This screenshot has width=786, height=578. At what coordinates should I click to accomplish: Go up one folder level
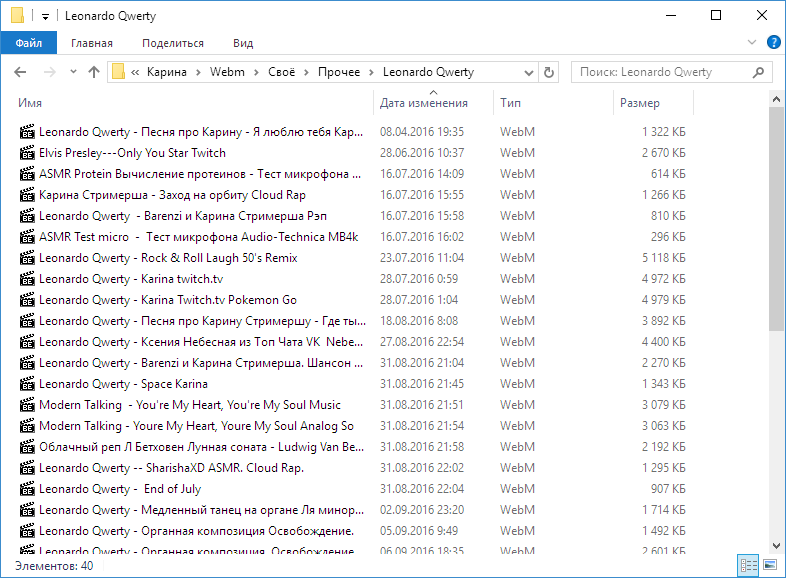[94, 72]
